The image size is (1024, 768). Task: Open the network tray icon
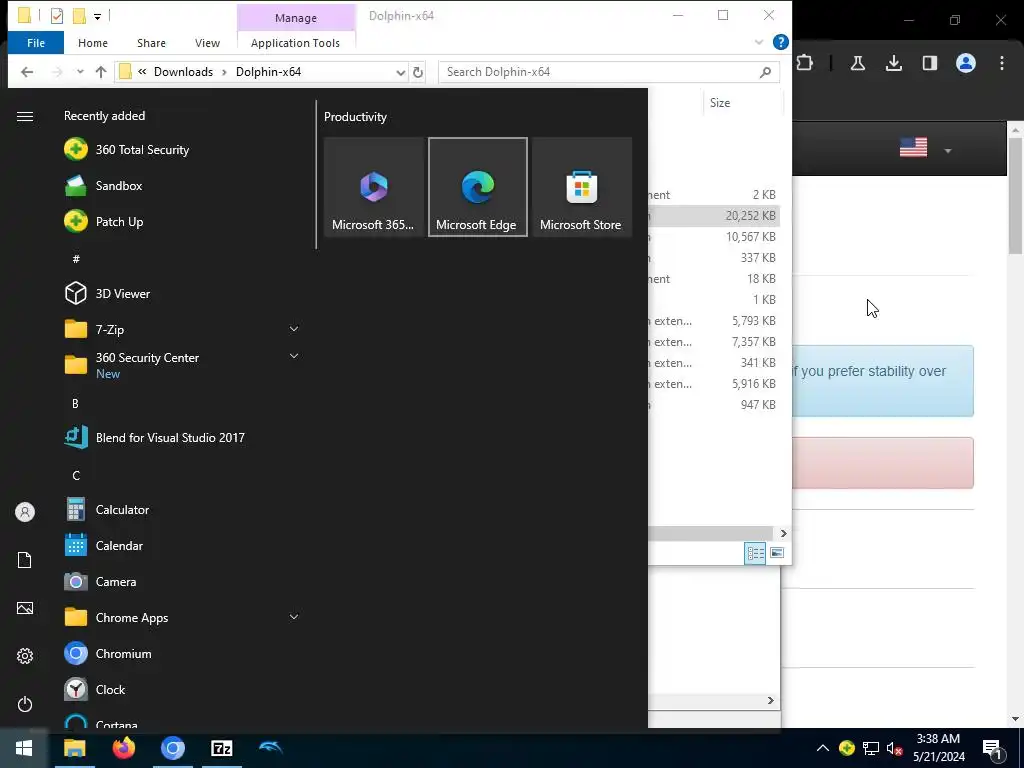[871, 748]
